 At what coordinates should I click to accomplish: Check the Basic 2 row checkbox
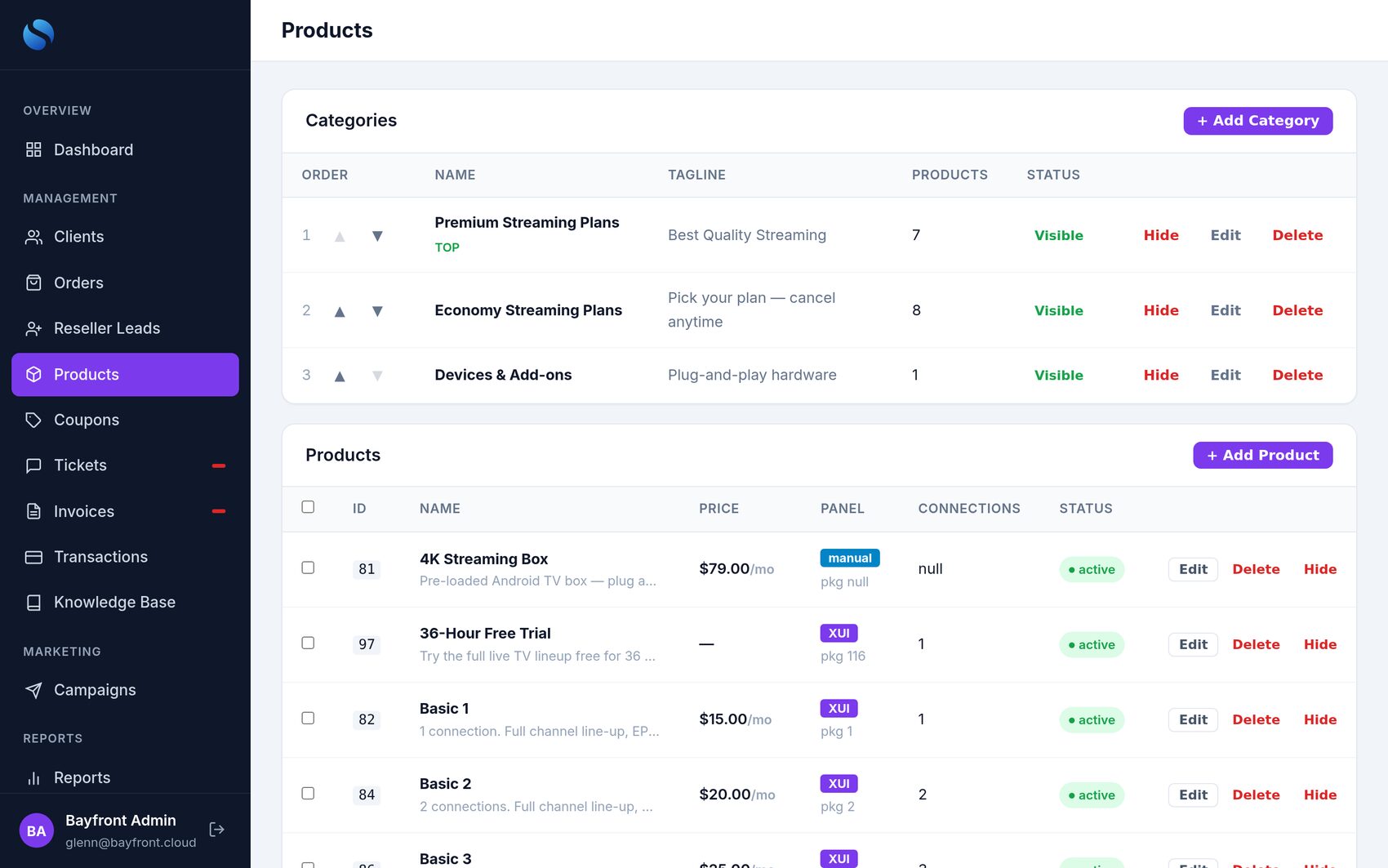308,793
